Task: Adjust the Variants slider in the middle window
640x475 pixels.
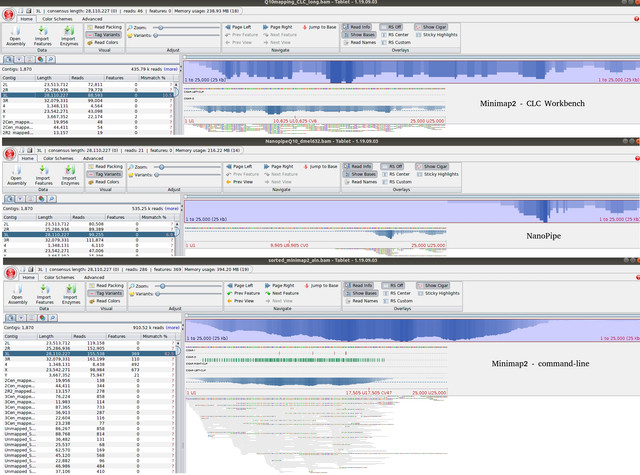Action: [x=187, y=175]
